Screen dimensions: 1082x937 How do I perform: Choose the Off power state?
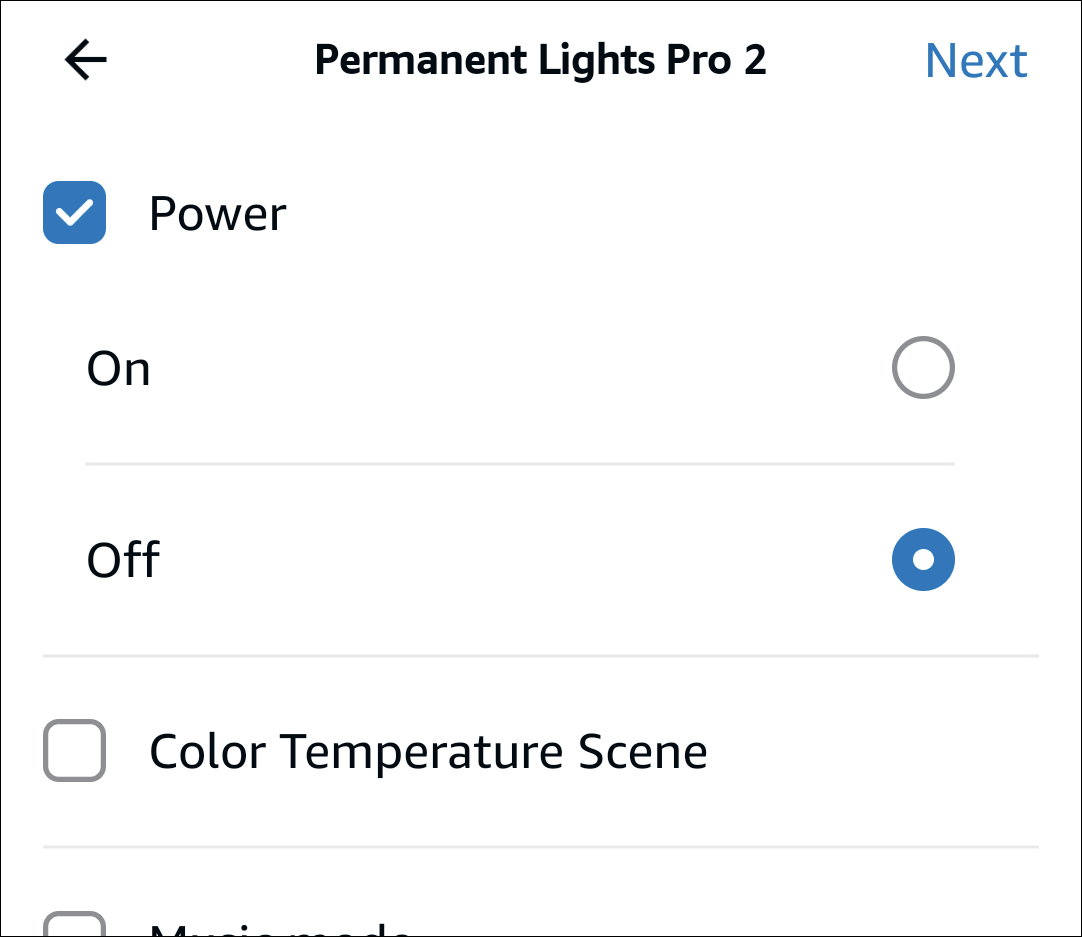(923, 560)
